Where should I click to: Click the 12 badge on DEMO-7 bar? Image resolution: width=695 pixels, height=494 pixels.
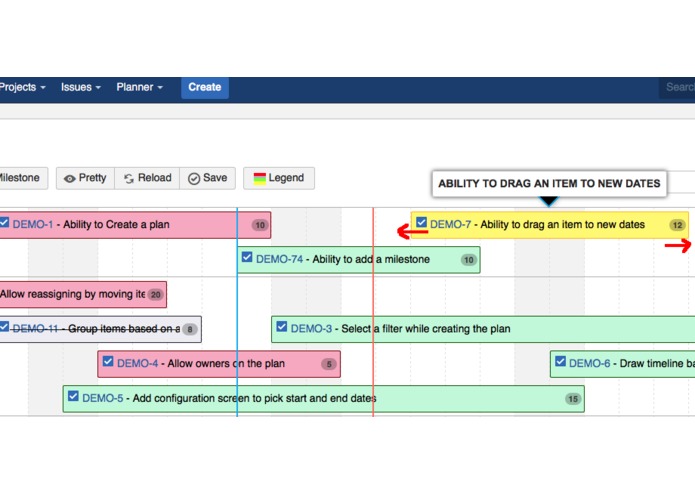[678, 225]
